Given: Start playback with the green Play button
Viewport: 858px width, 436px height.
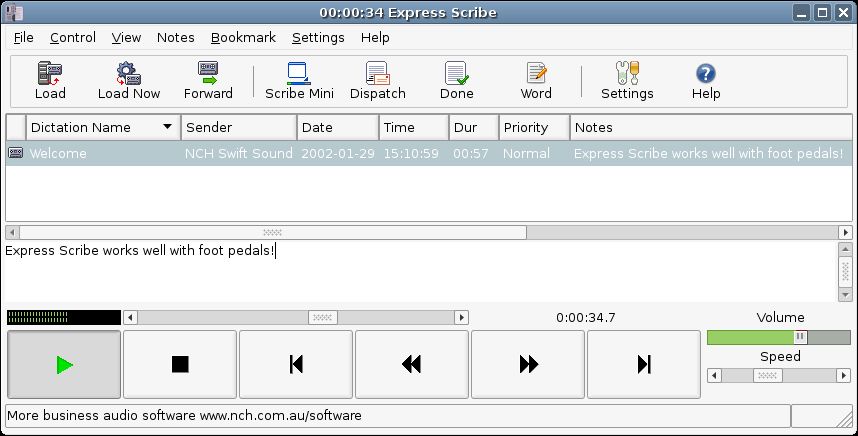Looking at the screenshot, I should (64, 364).
